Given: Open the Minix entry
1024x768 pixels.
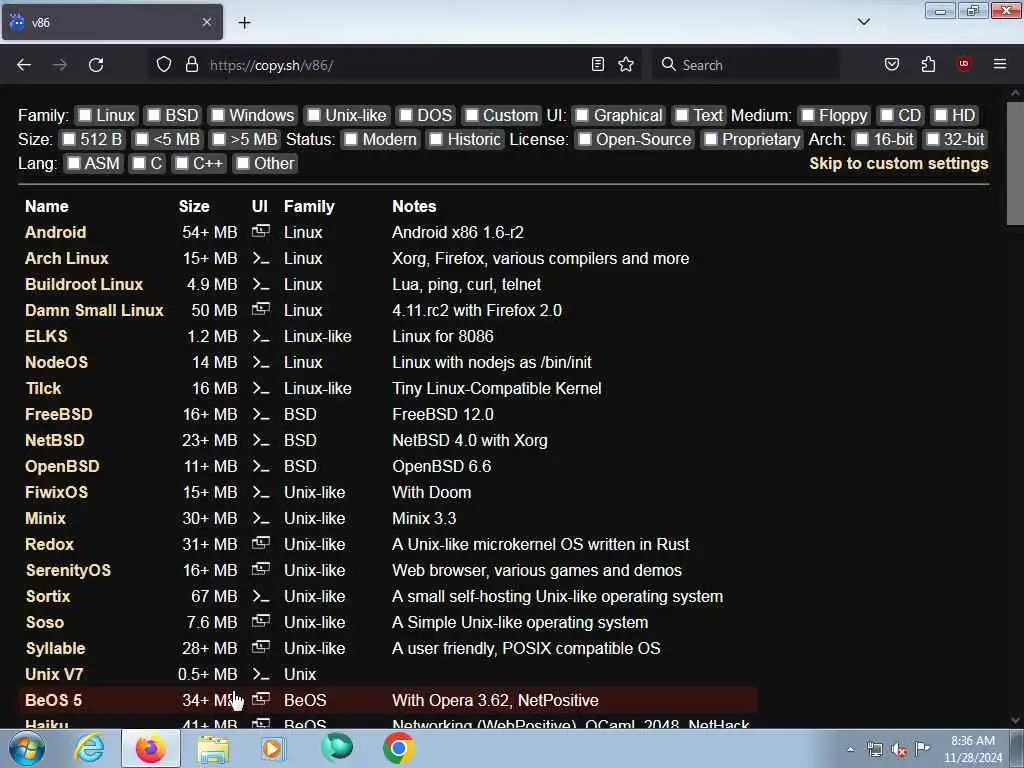Looking at the screenshot, I should [x=45, y=518].
